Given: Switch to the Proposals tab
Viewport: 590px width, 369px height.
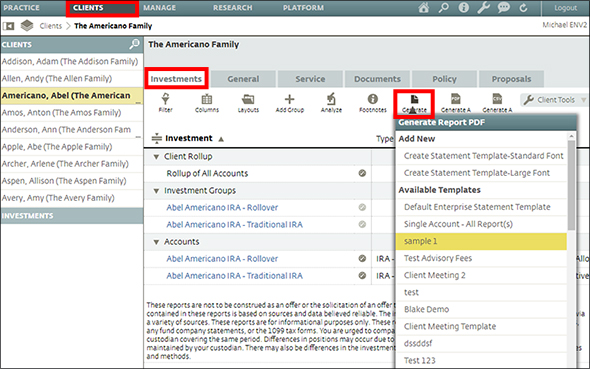Looking at the screenshot, I should tap(511, 79).
